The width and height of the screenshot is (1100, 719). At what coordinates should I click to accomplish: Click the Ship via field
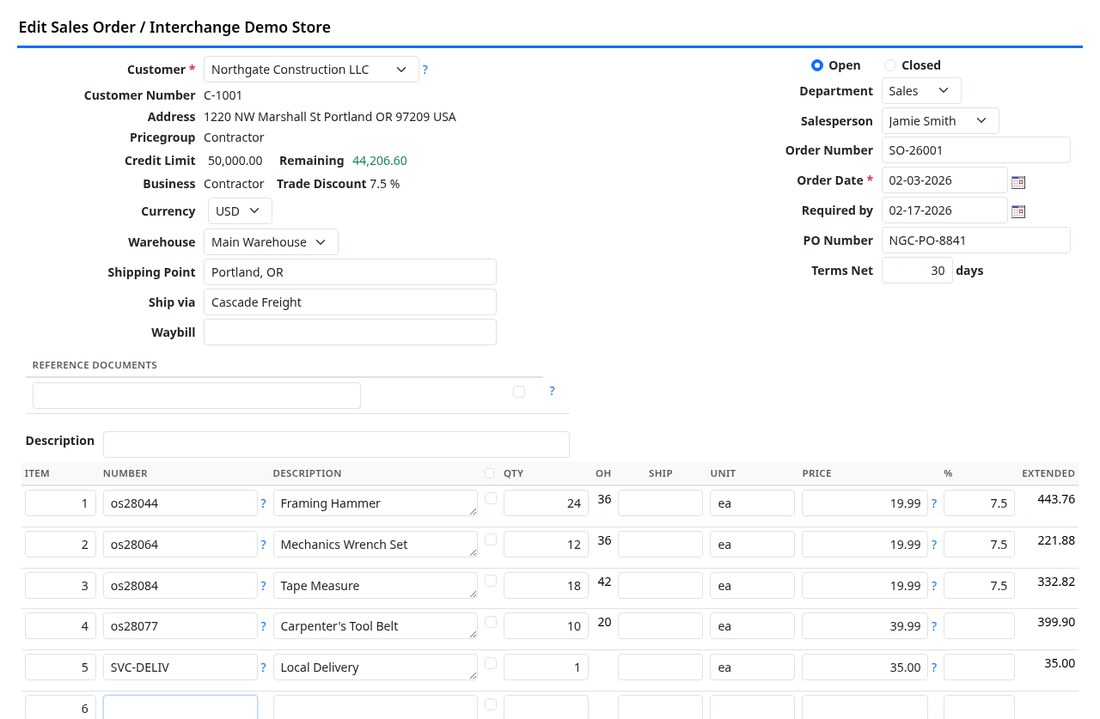[350, 302]
